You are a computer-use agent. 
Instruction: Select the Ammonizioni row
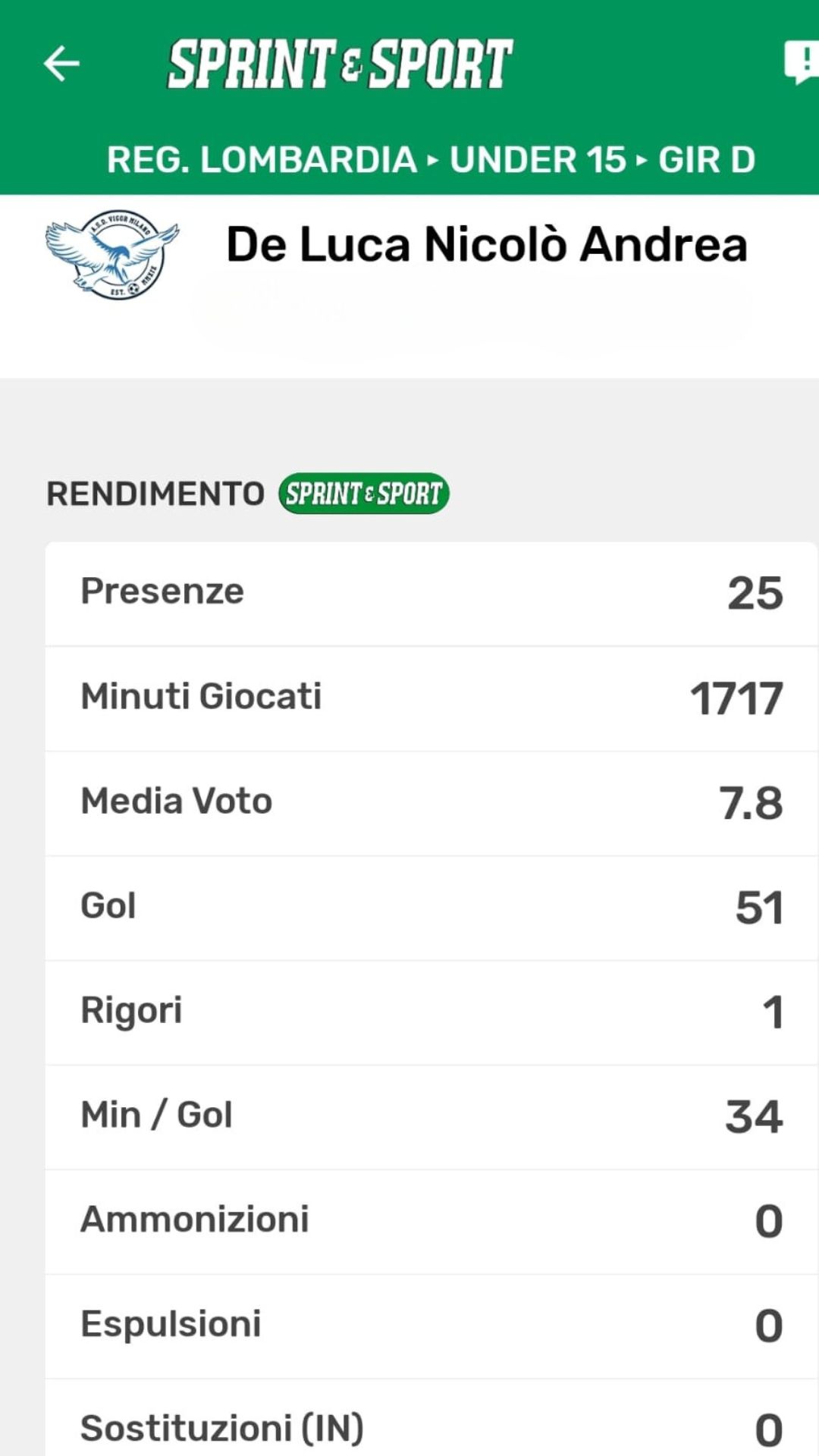pyautogui.click(x=431, y=1221)
